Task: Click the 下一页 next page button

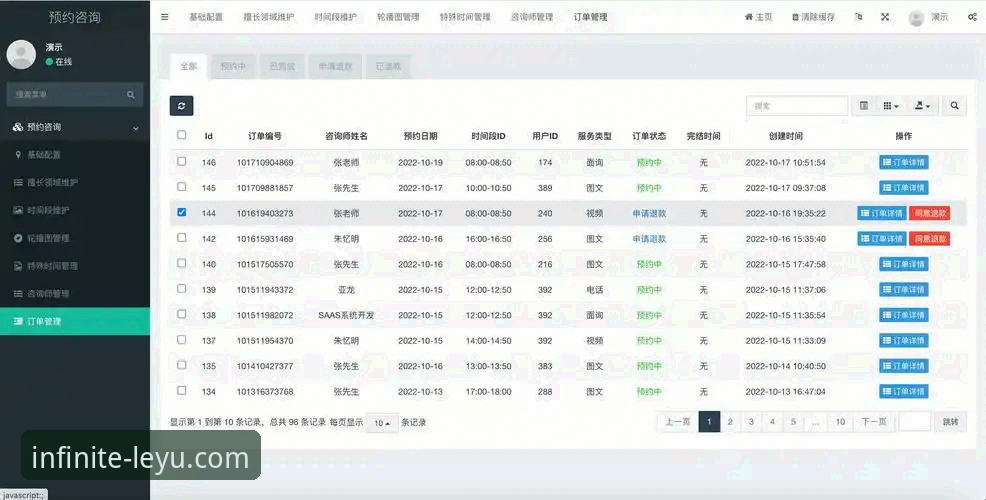Action: (874, 422)
